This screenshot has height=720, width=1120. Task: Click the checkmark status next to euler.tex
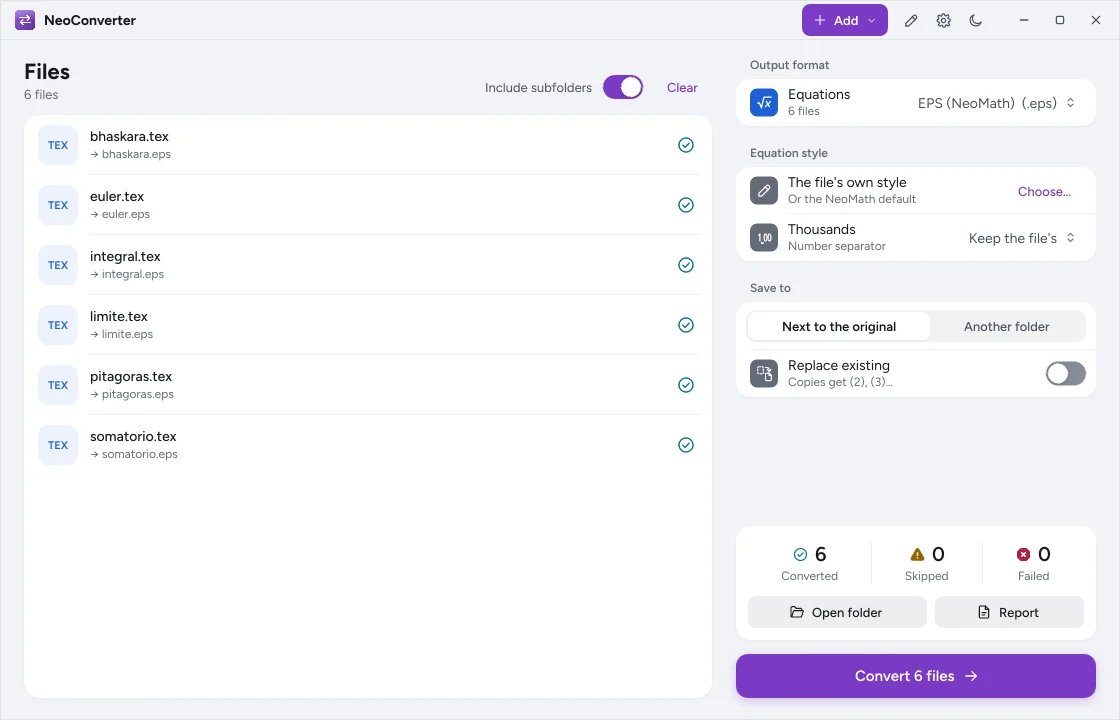686,205
